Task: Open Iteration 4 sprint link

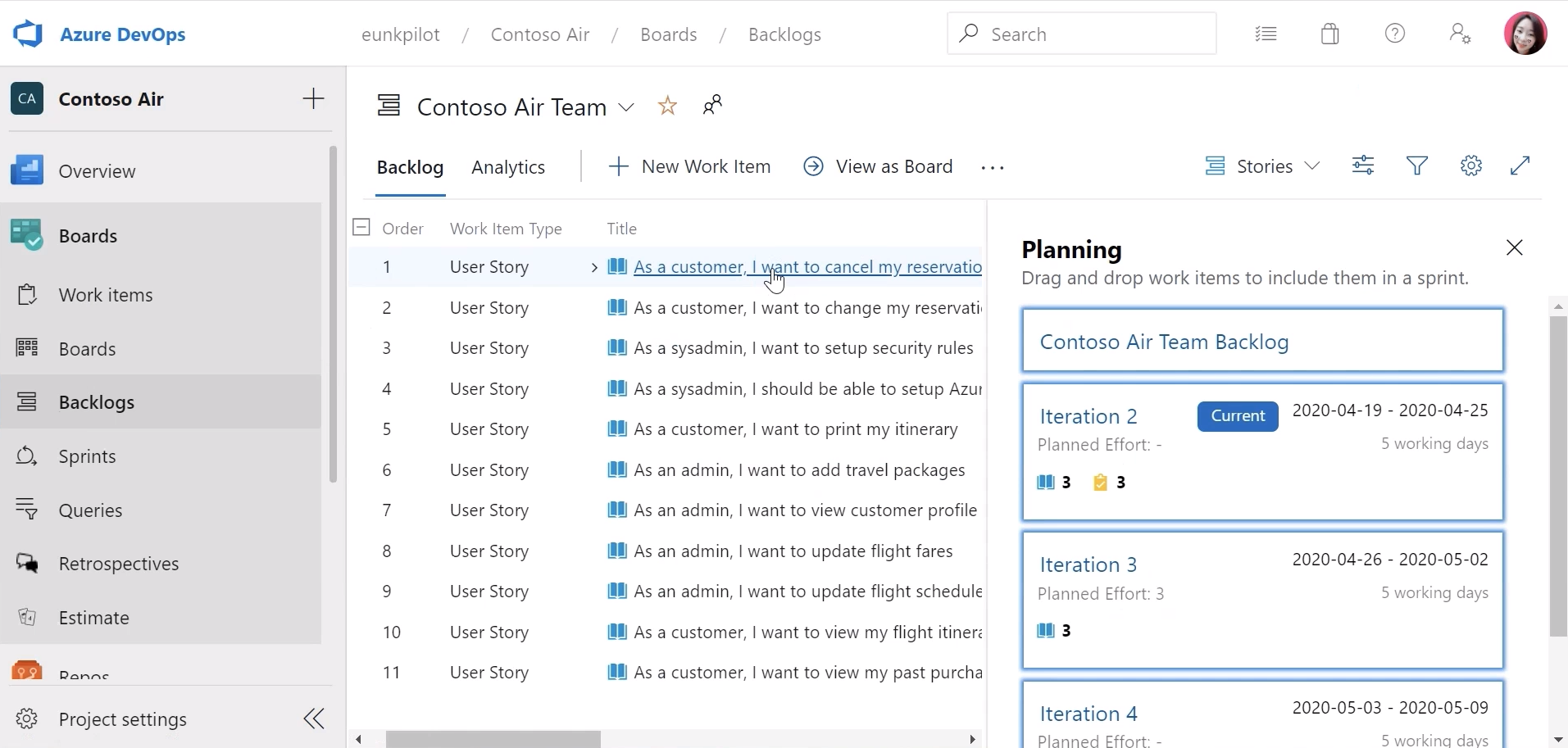Action: pos(1089,714)
